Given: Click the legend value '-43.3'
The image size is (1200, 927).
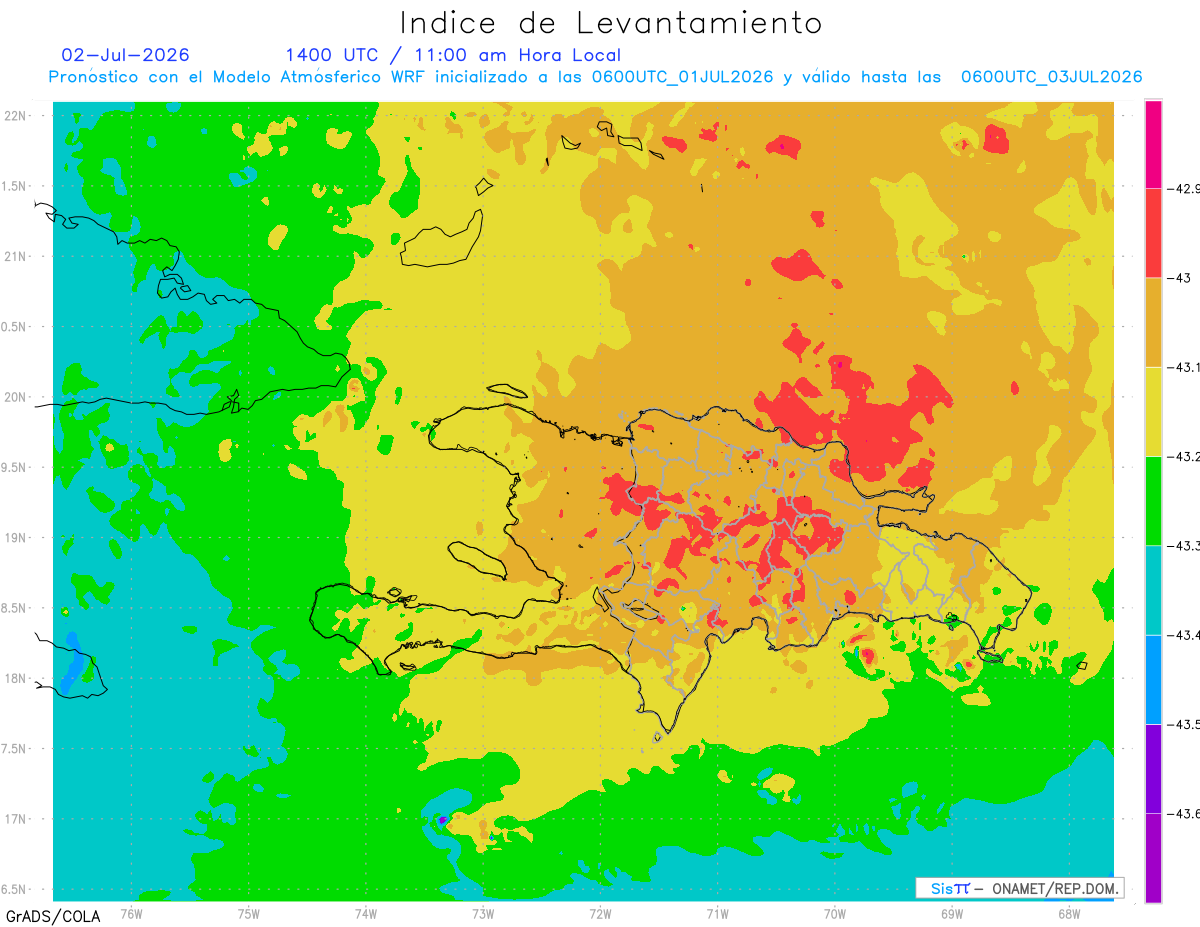Looking at the screenshot, I should (1184, 545).
